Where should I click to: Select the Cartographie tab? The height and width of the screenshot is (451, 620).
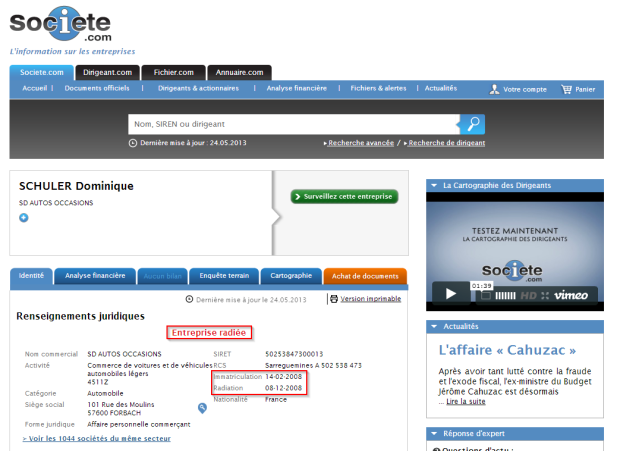291,276
